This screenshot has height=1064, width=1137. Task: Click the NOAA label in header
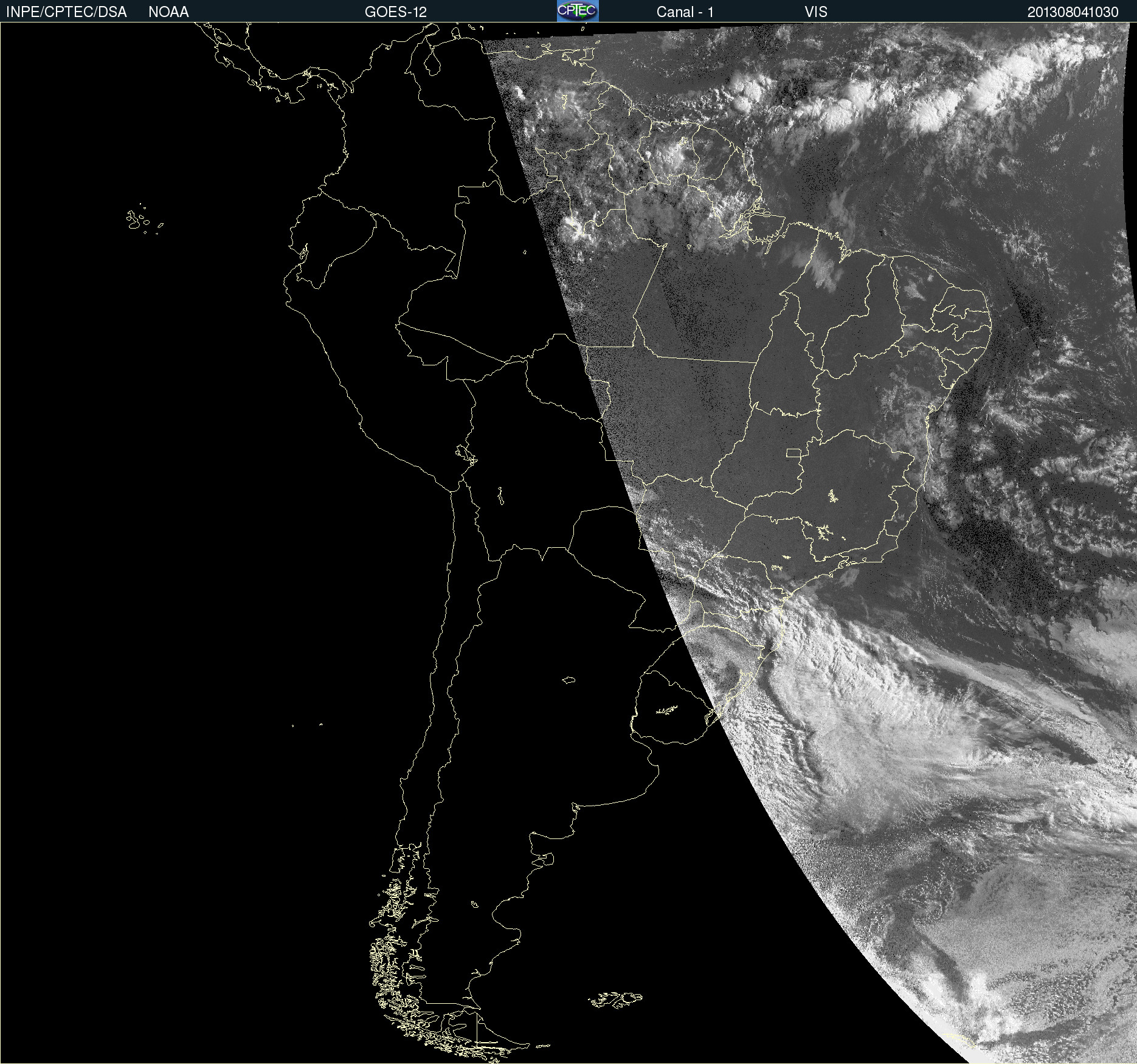pos(168,12)
